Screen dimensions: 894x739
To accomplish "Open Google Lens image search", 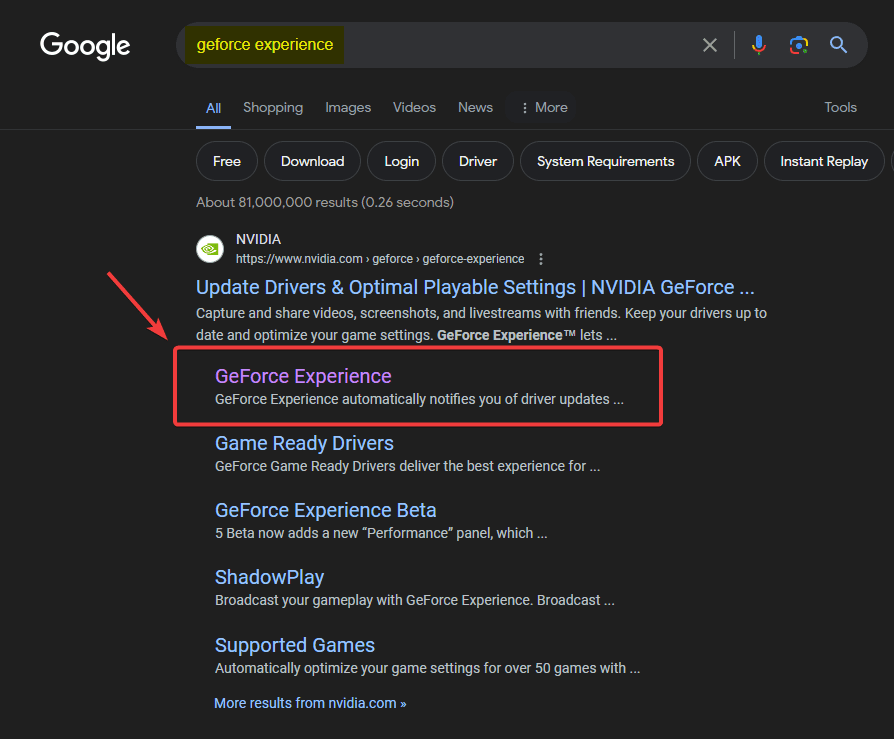I will tap(798, 45).
